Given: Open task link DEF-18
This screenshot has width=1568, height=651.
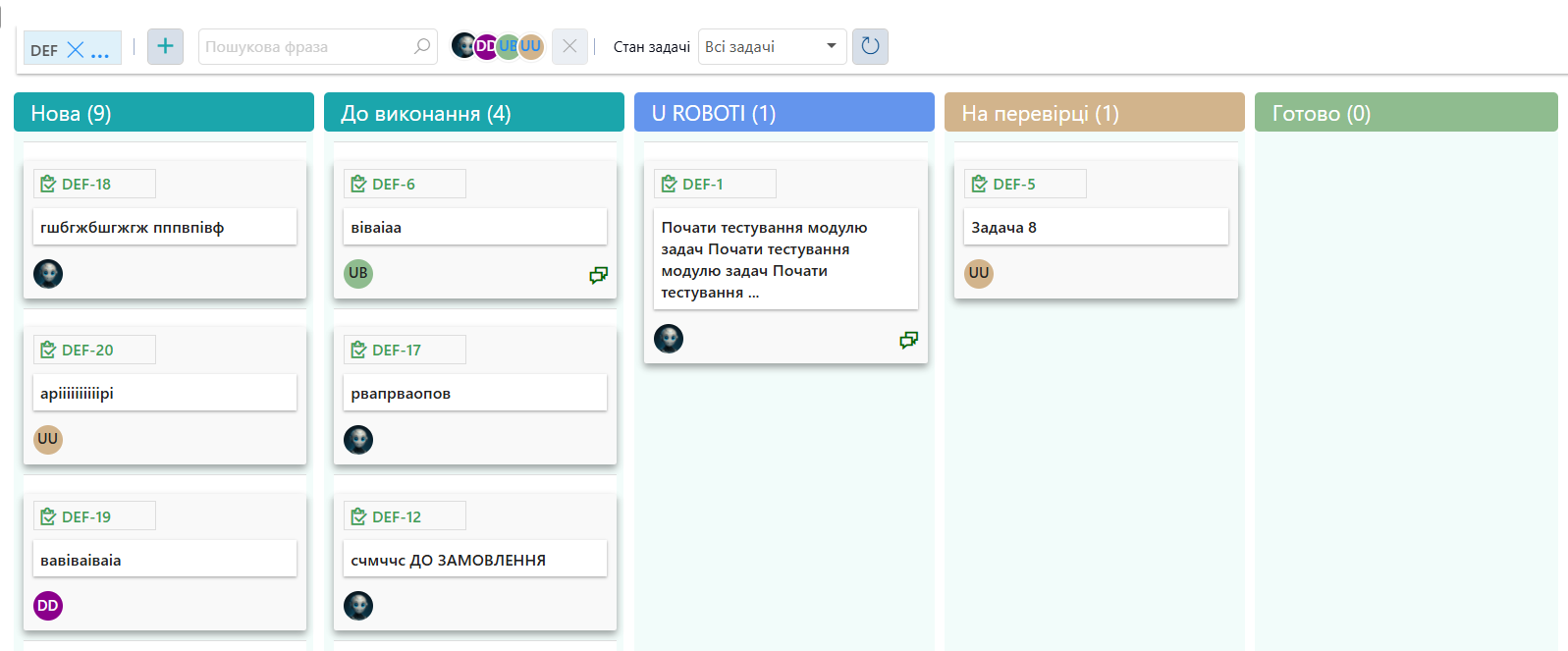Looking at the screenshot, I should point(86,185).
